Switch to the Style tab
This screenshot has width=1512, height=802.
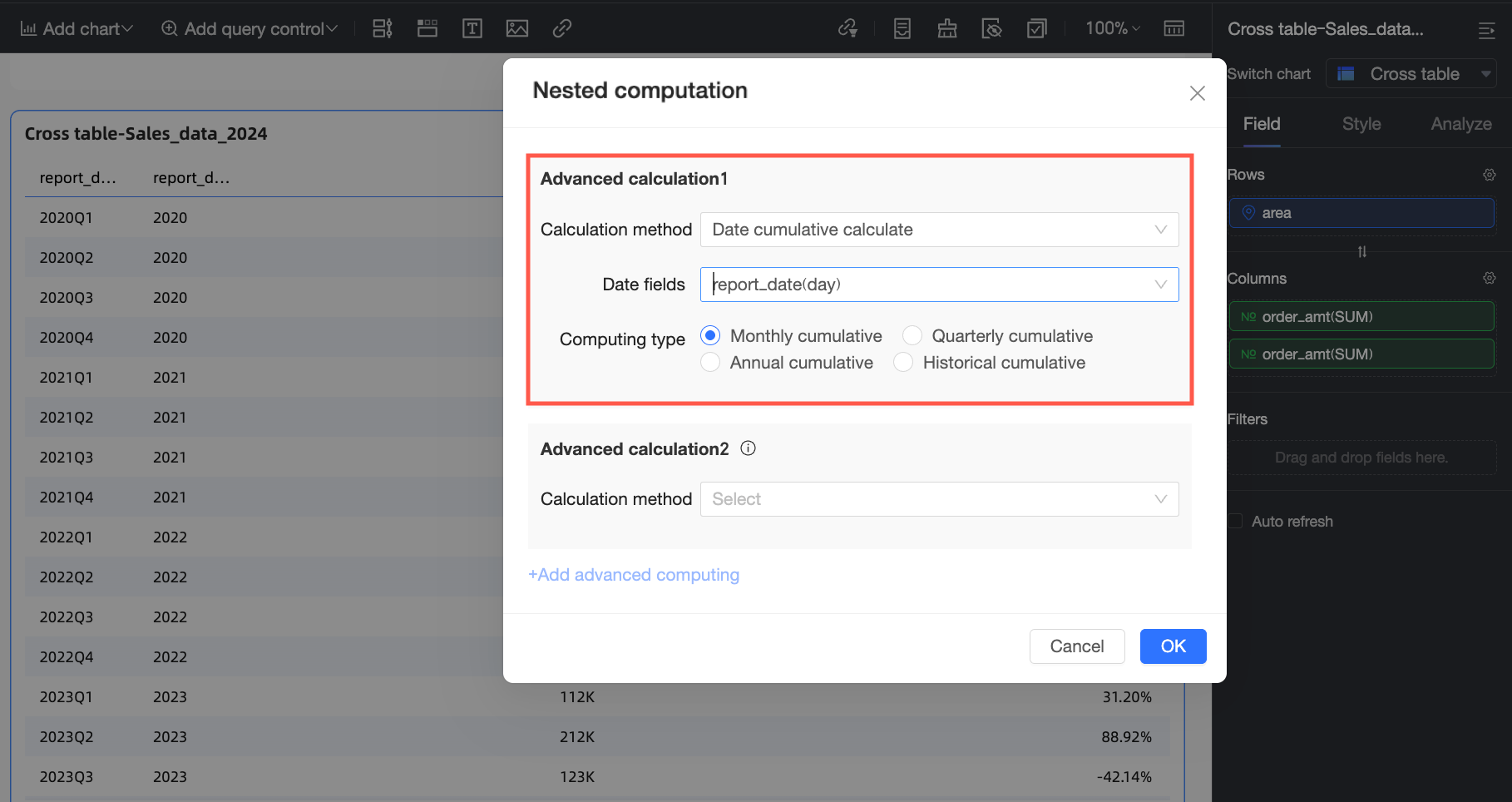point(1361,124)
